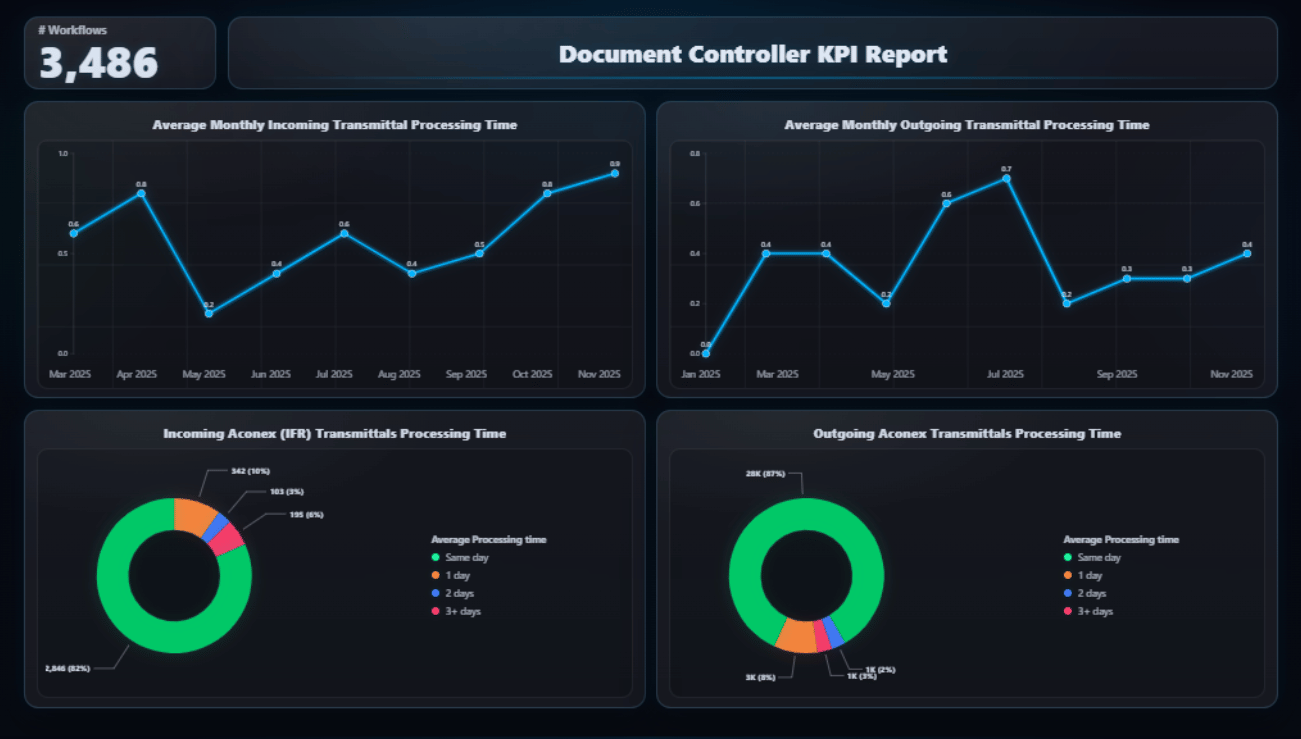The width and height of the screenshot is (1301, 739).
Task: Select the red 3+ days slice of incoming donut
Action: point(229,540)
